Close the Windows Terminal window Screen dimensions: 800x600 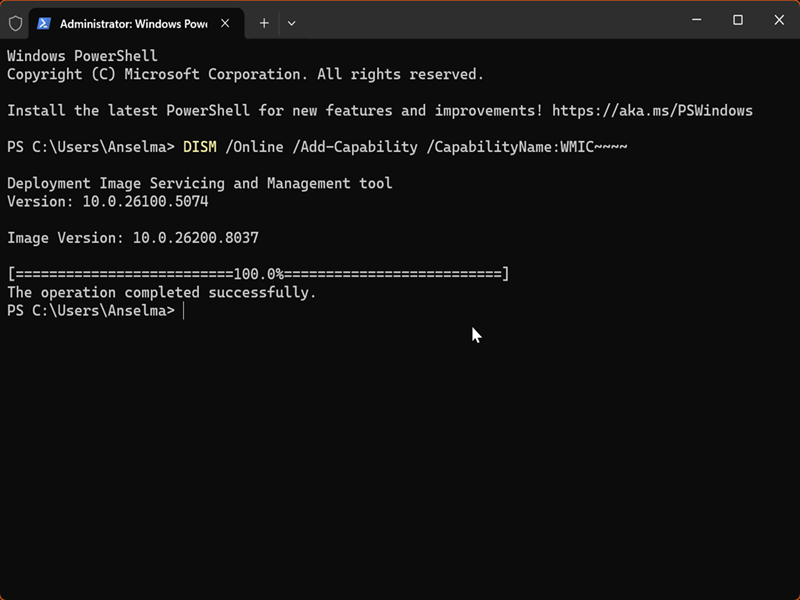coord(779,20)
